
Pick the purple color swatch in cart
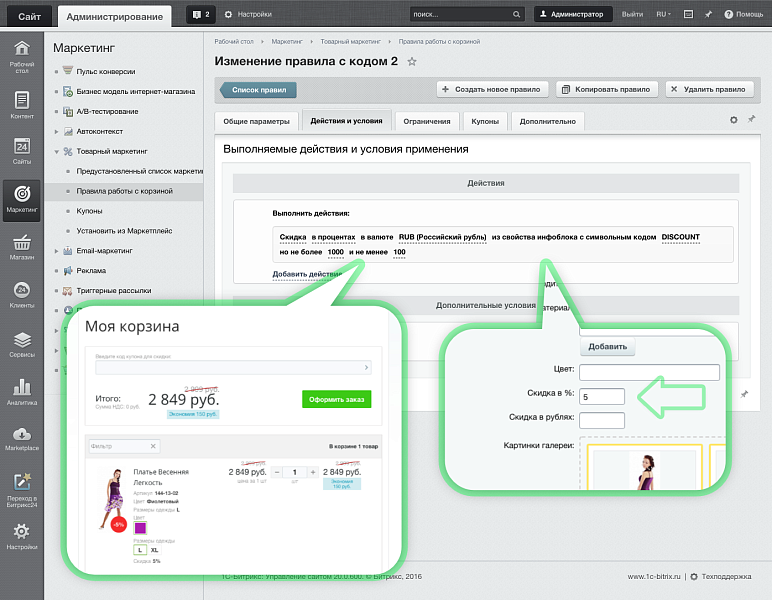coord(140,527)
